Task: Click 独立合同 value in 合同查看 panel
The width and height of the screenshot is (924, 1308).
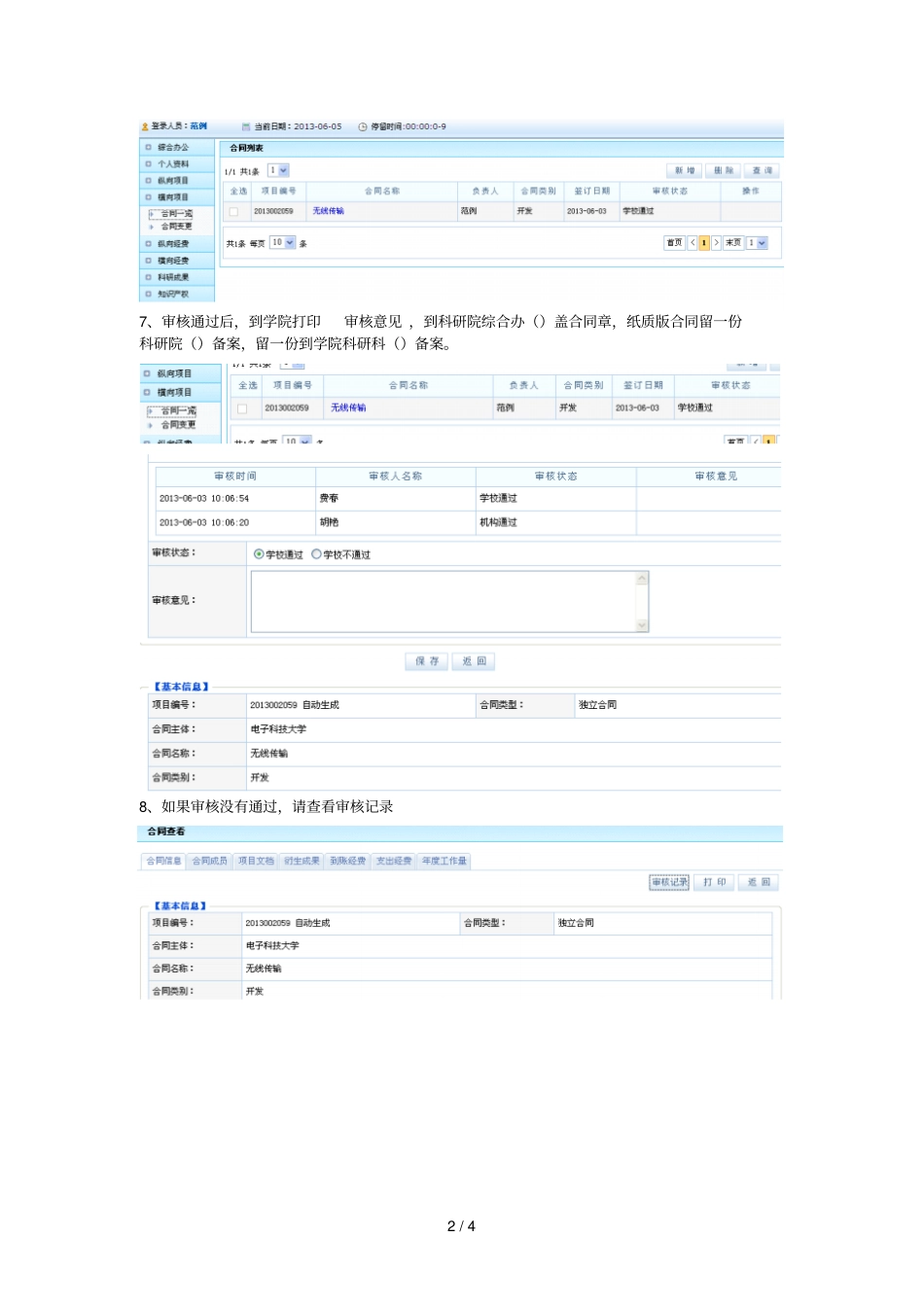Action: (x=576, y=923)
